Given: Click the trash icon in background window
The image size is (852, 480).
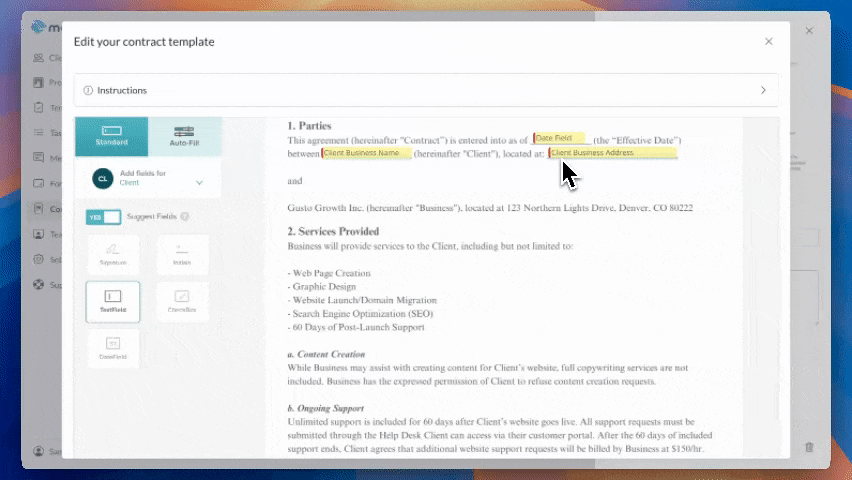Looking at the screenshot, I should (x=809, y=447).
